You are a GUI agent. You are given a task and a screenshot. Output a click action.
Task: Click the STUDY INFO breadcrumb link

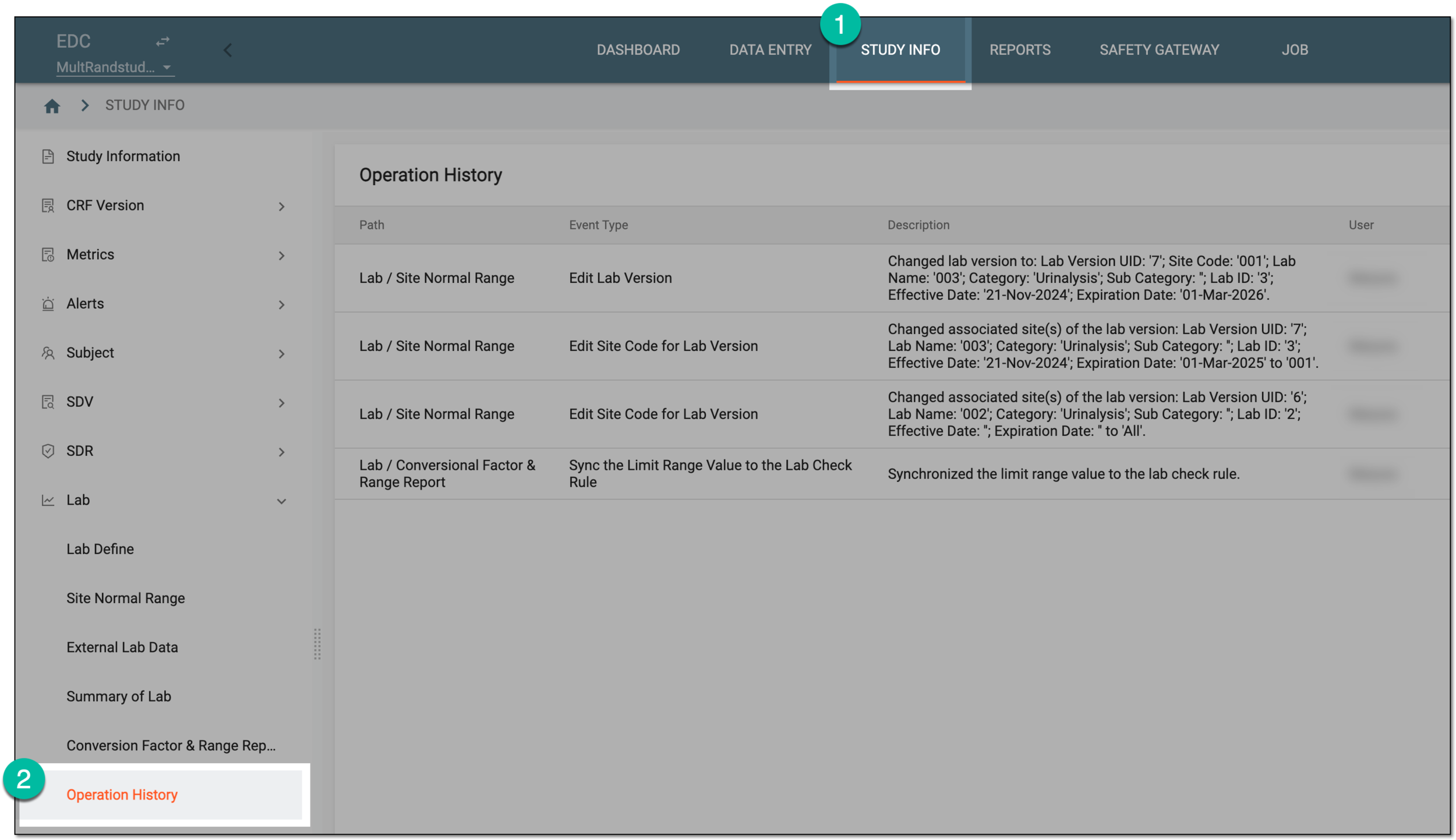pos(144,105)
